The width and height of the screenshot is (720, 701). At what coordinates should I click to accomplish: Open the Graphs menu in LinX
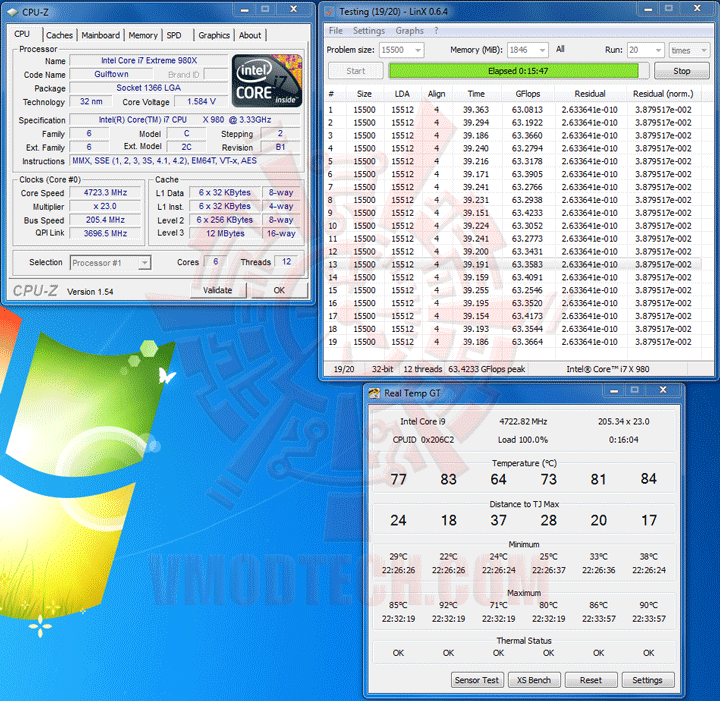(410, 31)
